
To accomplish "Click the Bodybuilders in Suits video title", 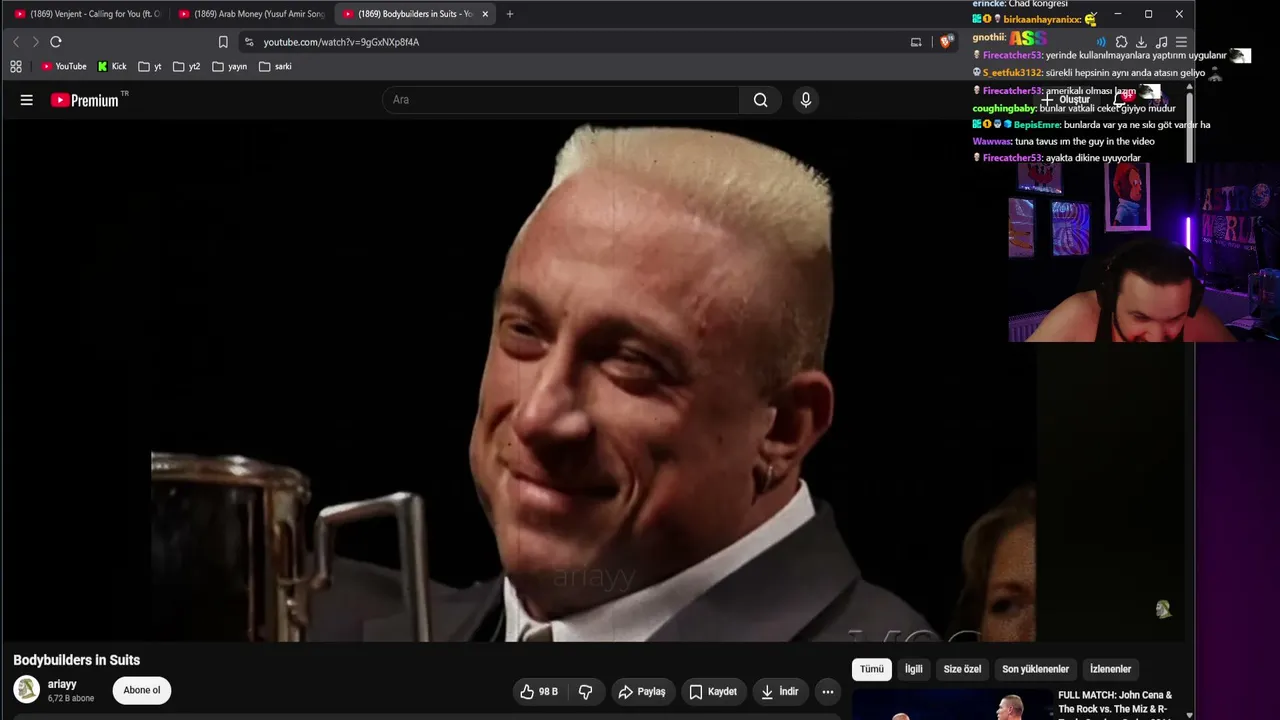I will [x=77, y=660].
